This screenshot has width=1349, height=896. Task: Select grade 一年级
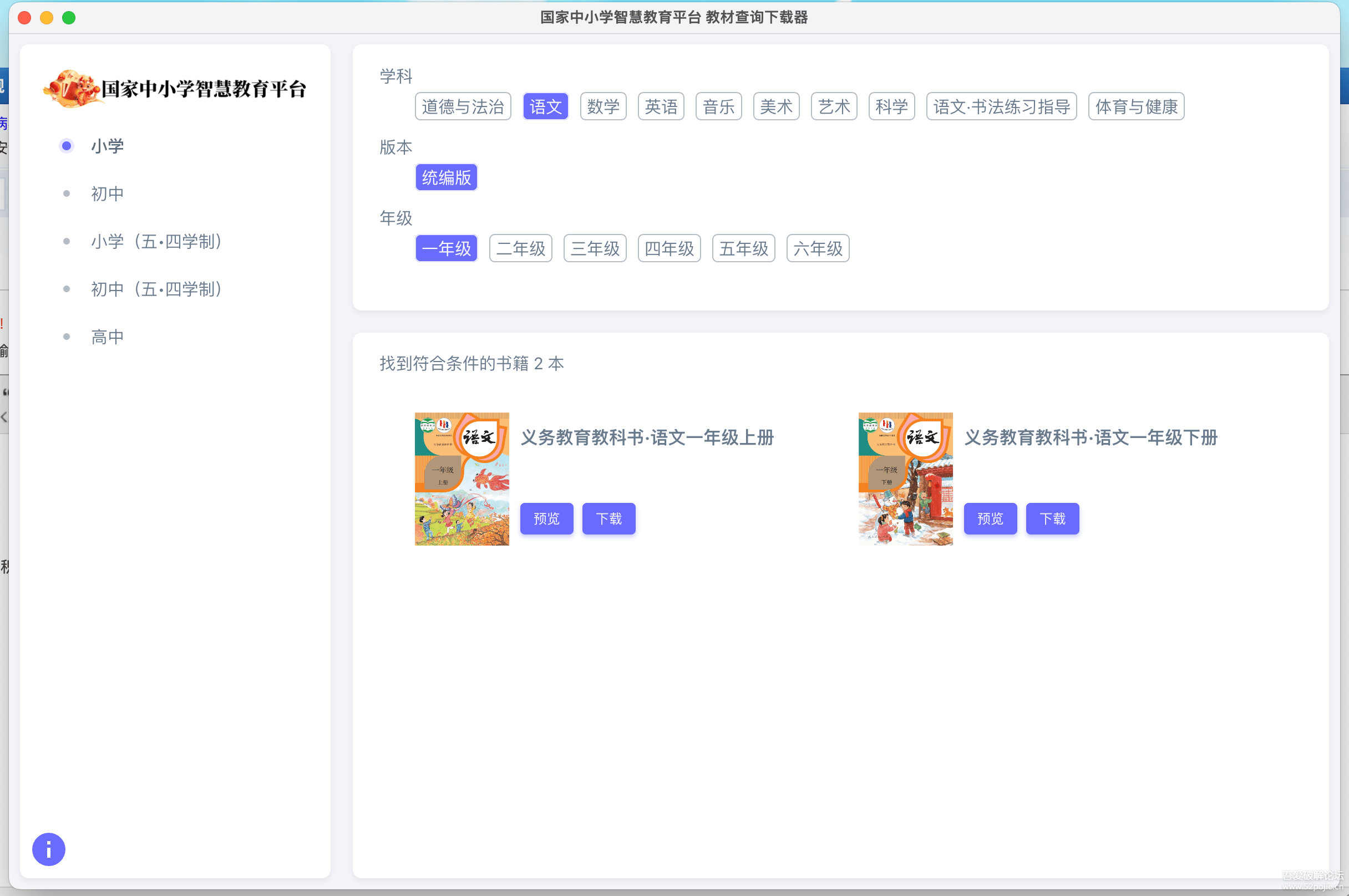click(447, 248)
